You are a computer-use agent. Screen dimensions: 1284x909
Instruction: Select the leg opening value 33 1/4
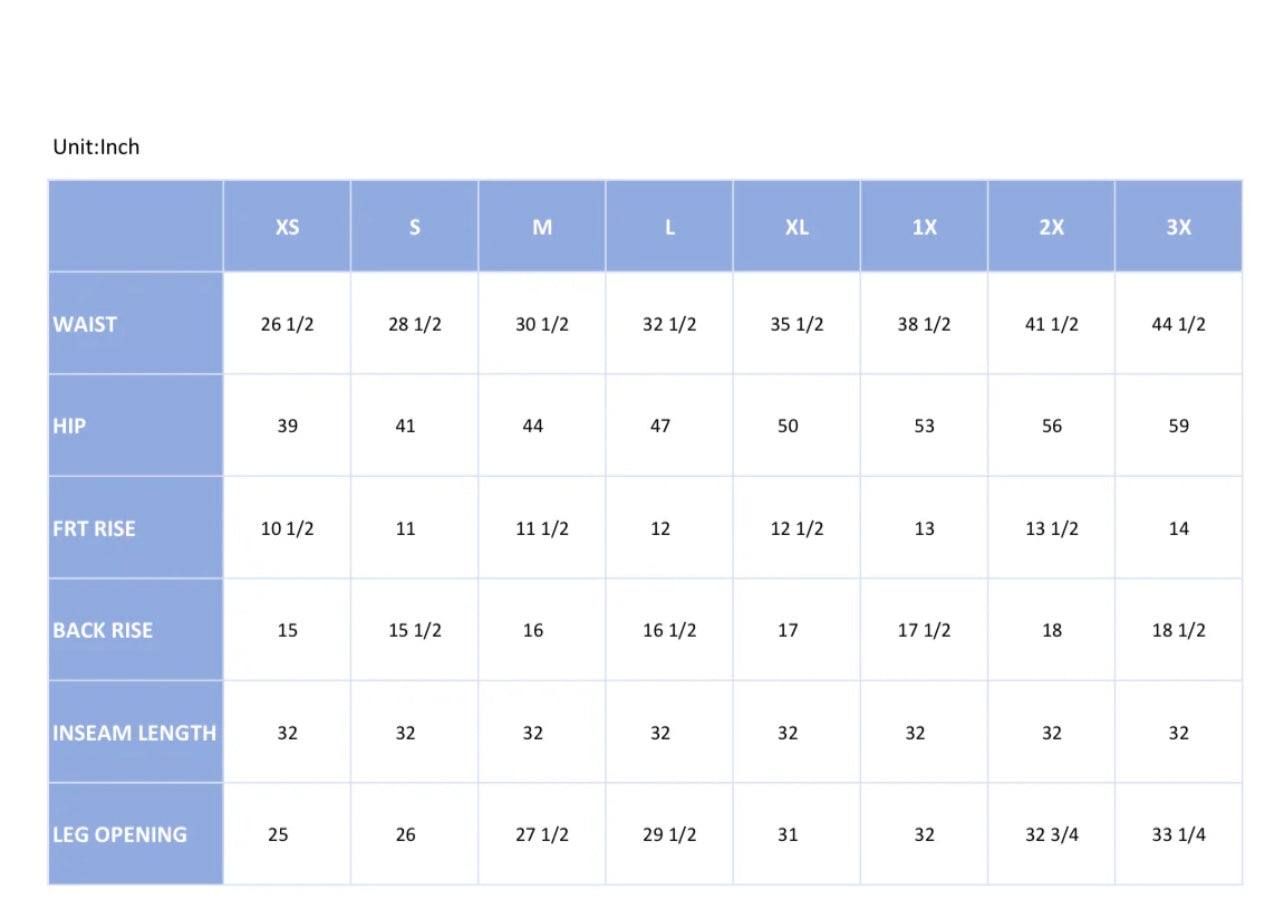click(x=1179, y=834)
